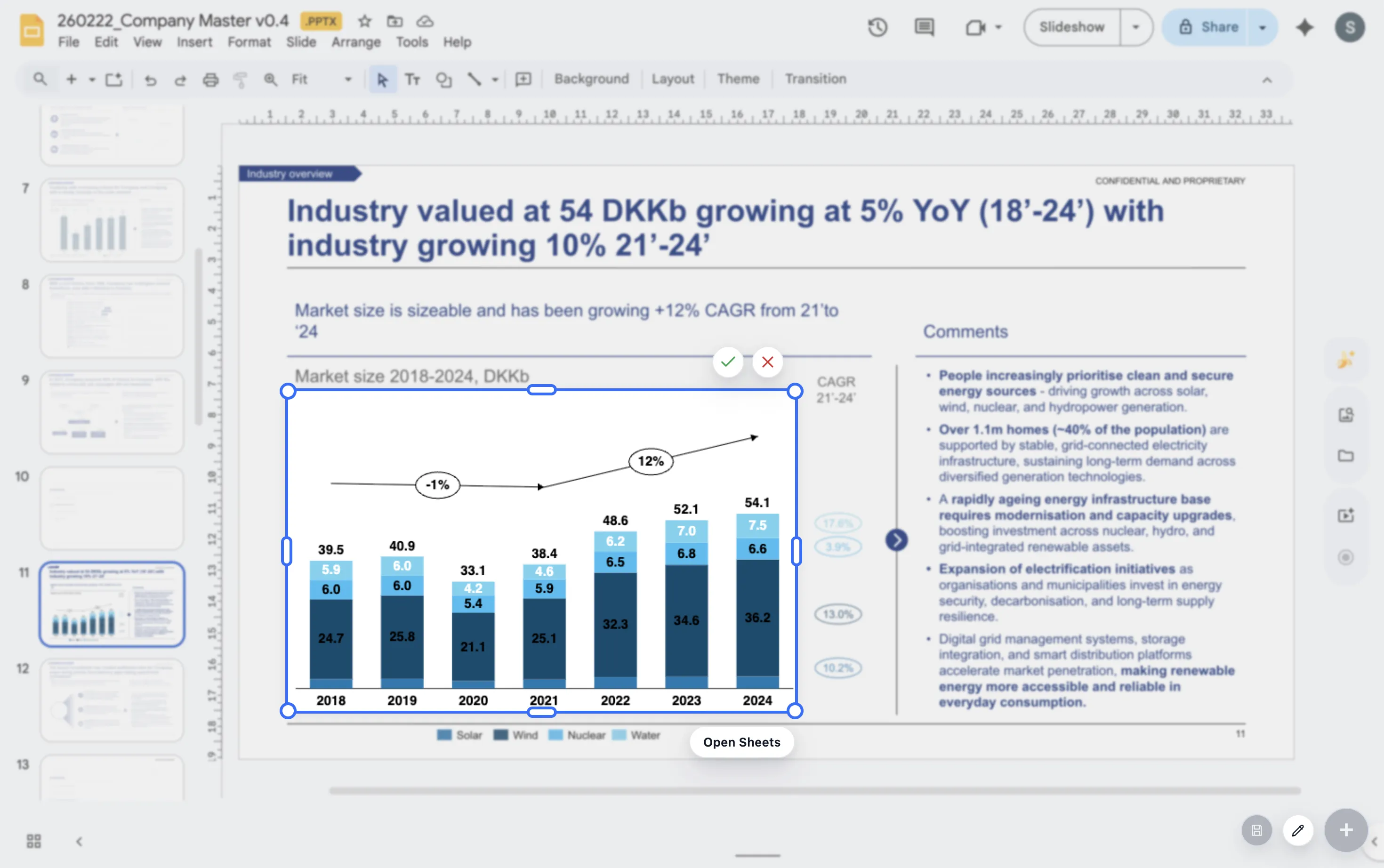This screenshot has height=868, width=1384.
Task: Open the comments panel icon
Action: coord(924,26)
